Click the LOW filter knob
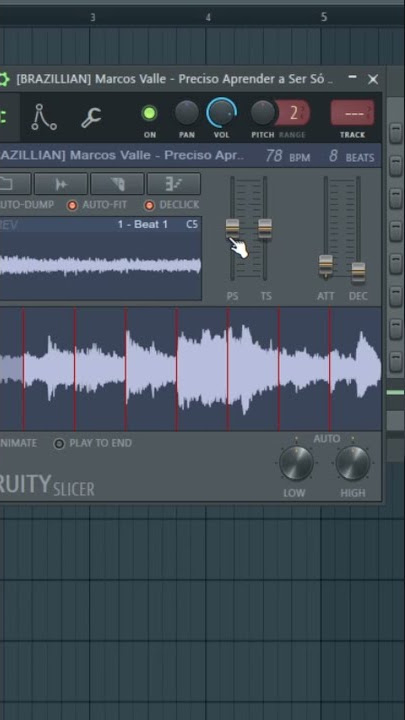The width and height of the screenshot is (405, 720). [x=296, y=463]
